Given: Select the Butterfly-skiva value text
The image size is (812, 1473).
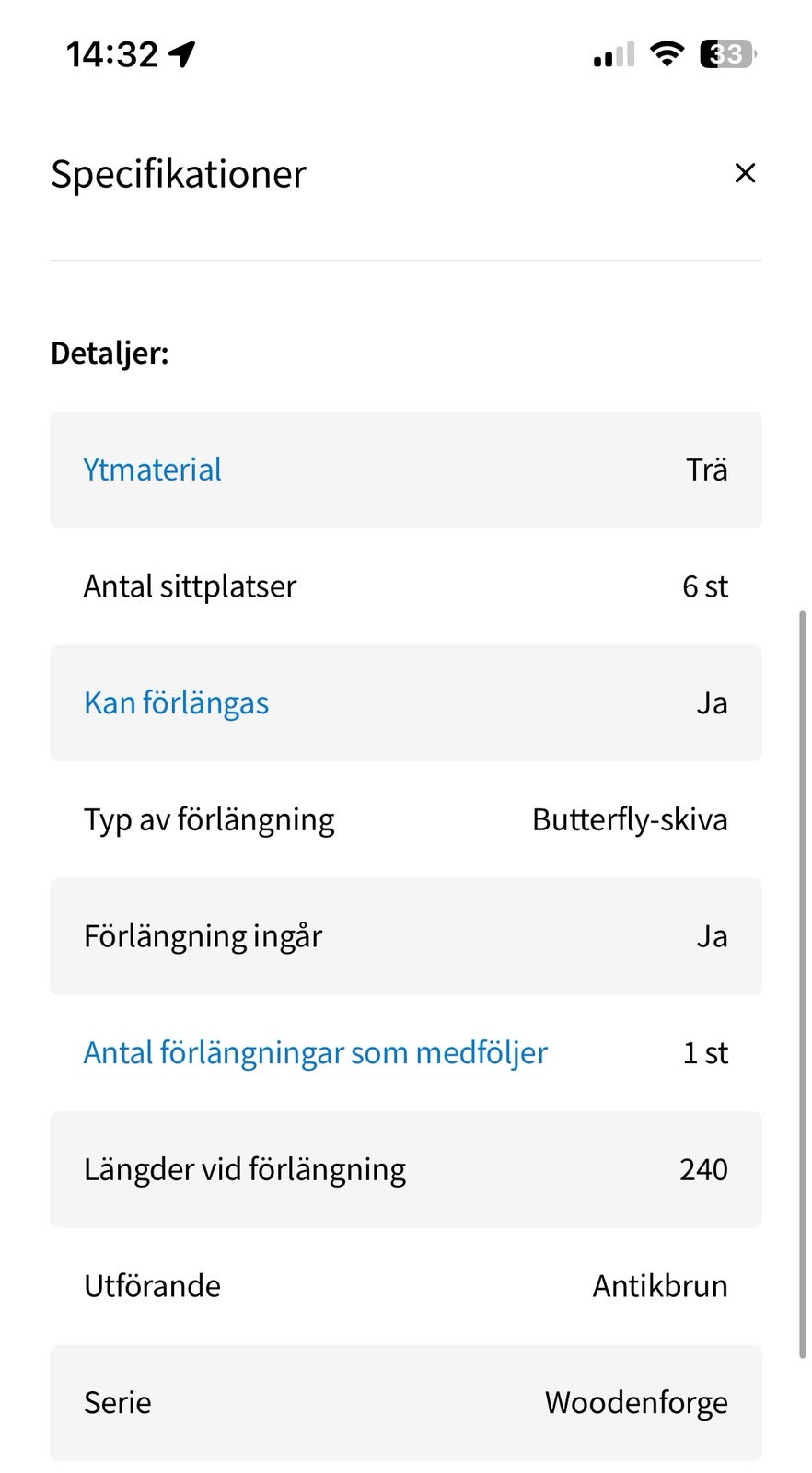Looking at the screenshot, I should pos(630,819).
